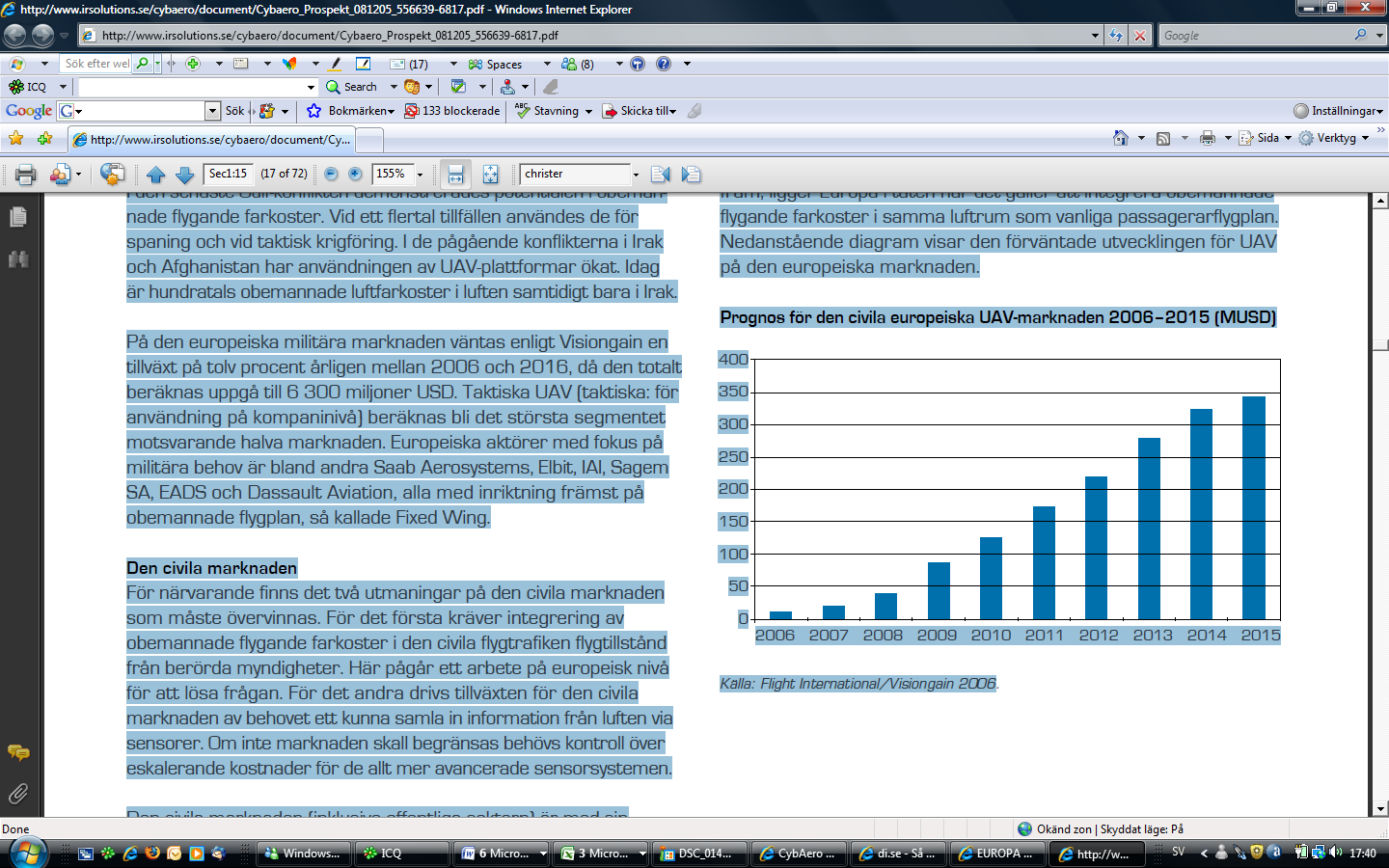Switch to CybAero taskbar window
This screenshot has width=1389, height=868.
tap(800, 854)
